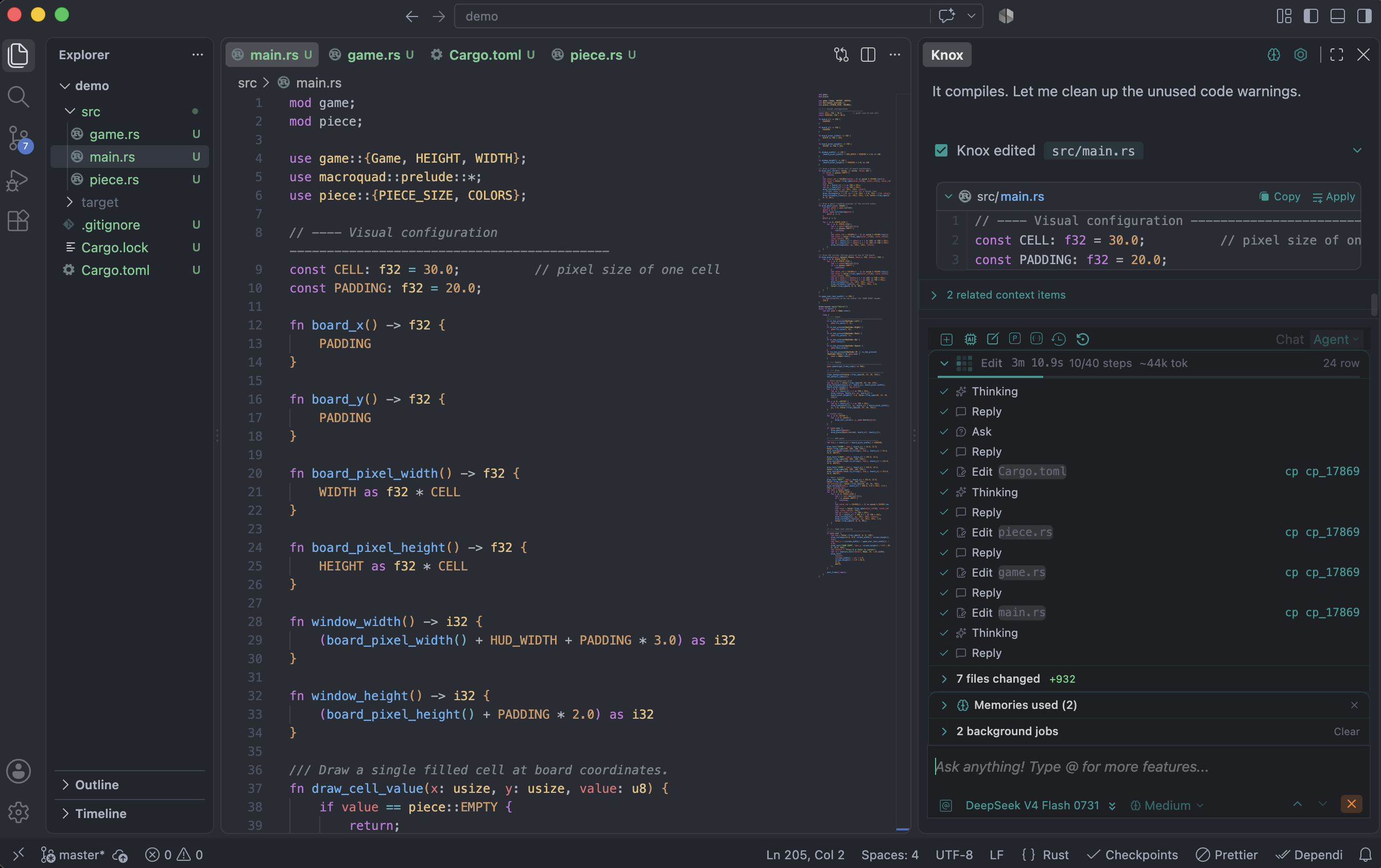Maximize the Knox panel with fullscreen icon
The width and height of the screenshot is (1381, 868).
[x=1336, y=55]
